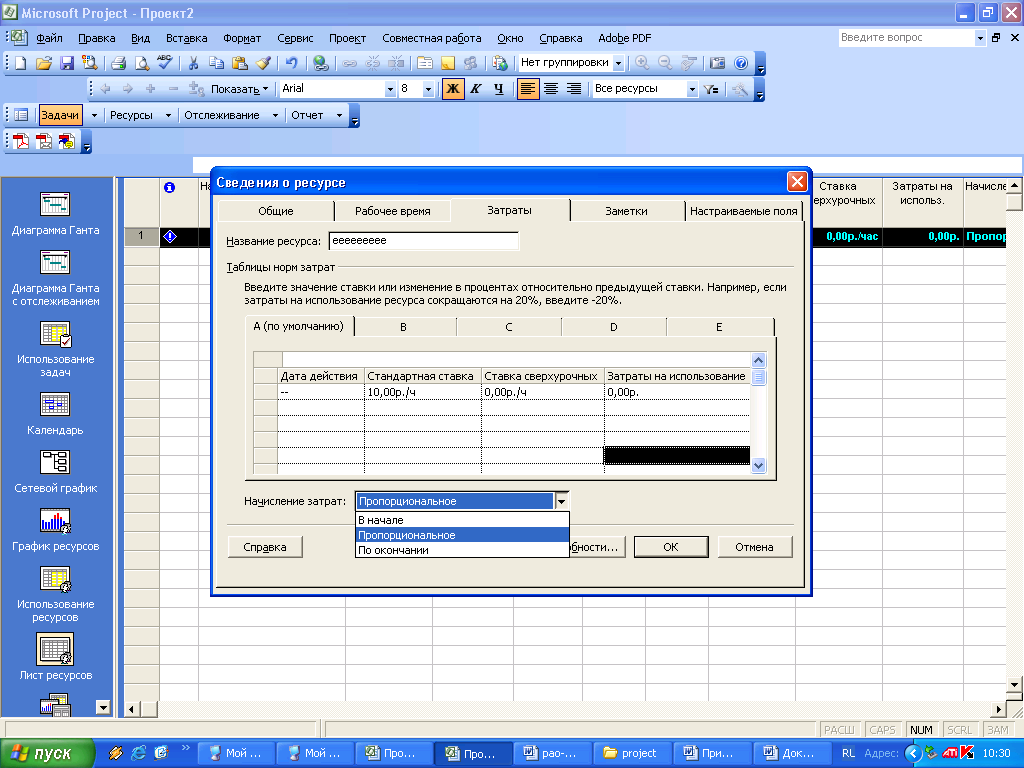This screenshot has height=768, width=1024.
Task: Open Показать outline dropdown
Action: (239, 89)
